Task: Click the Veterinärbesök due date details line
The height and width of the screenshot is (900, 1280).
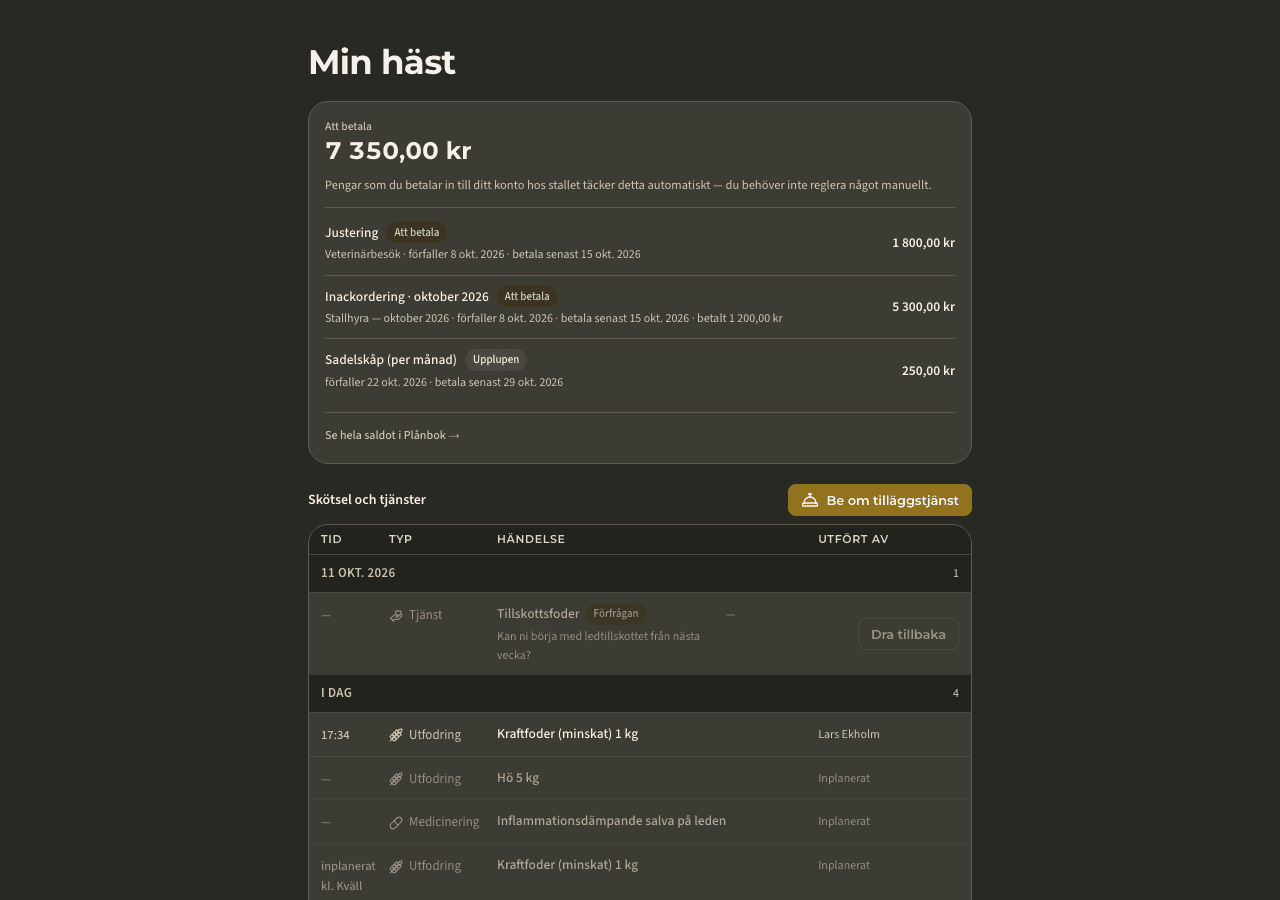Action: (483, 254)
